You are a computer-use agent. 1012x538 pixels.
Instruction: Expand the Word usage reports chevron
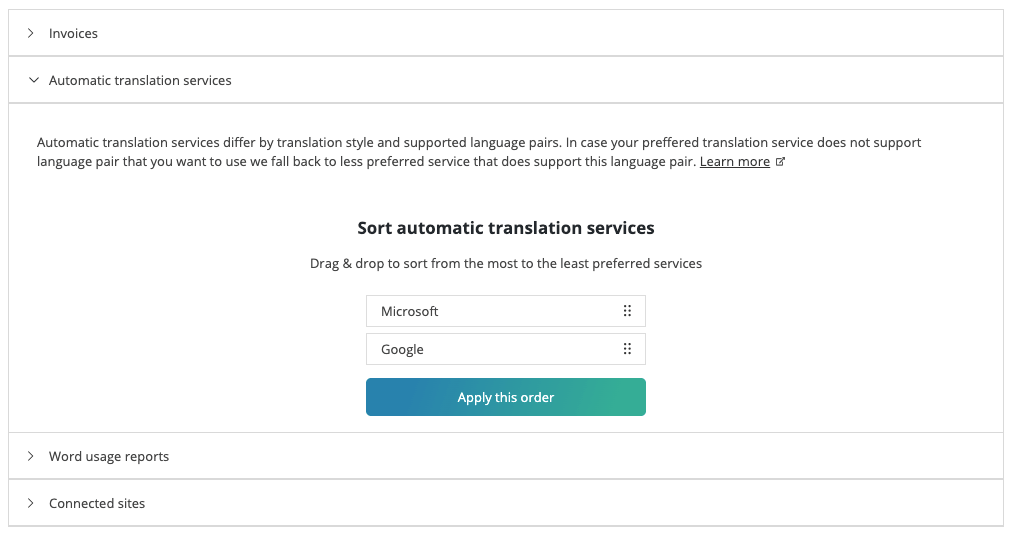tap(30, 456)
